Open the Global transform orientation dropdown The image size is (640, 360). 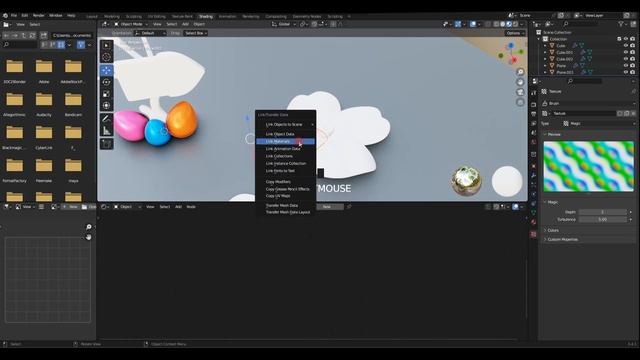click(x=284, y=24)
